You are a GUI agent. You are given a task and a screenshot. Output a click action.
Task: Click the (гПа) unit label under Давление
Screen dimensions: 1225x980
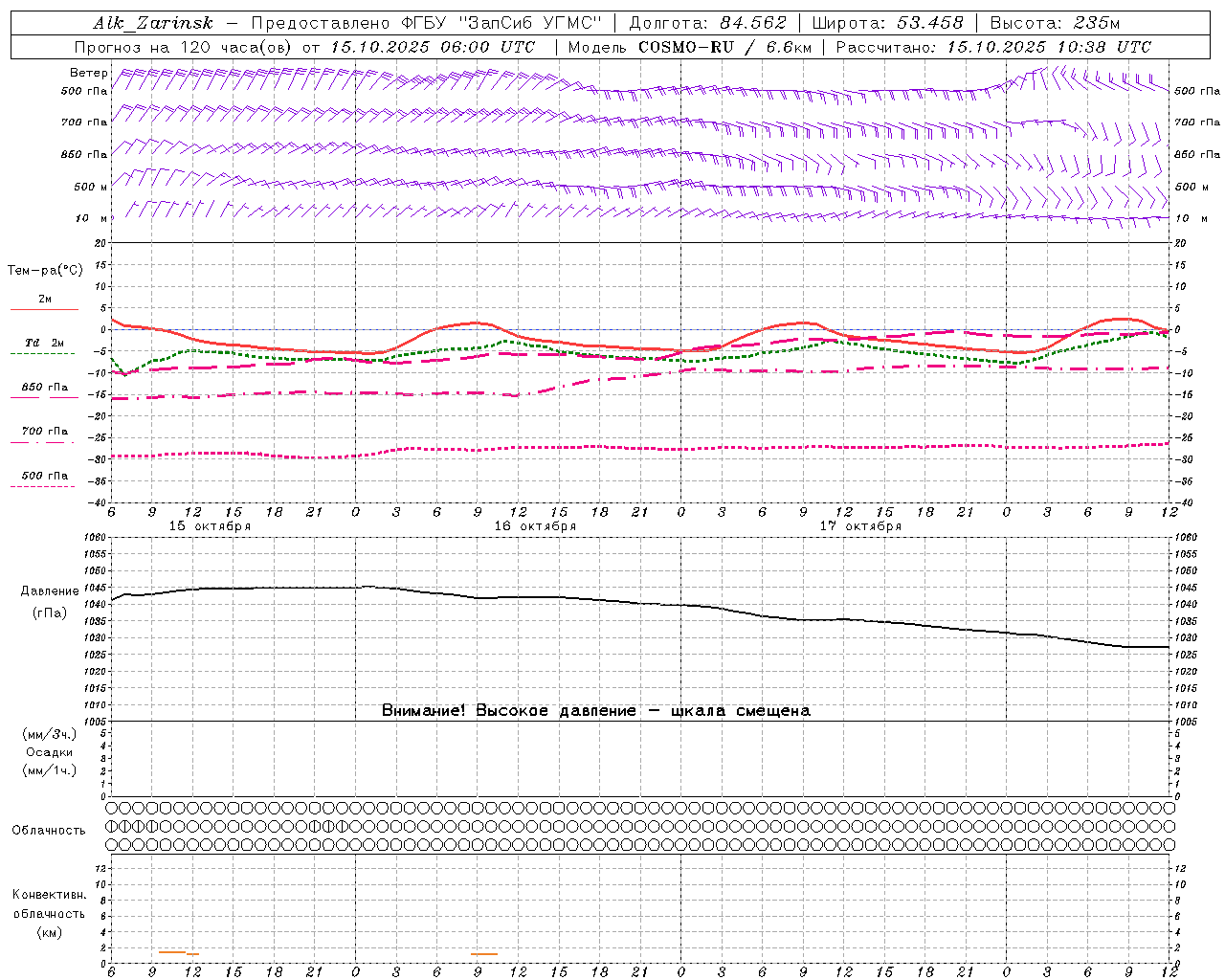50,612
